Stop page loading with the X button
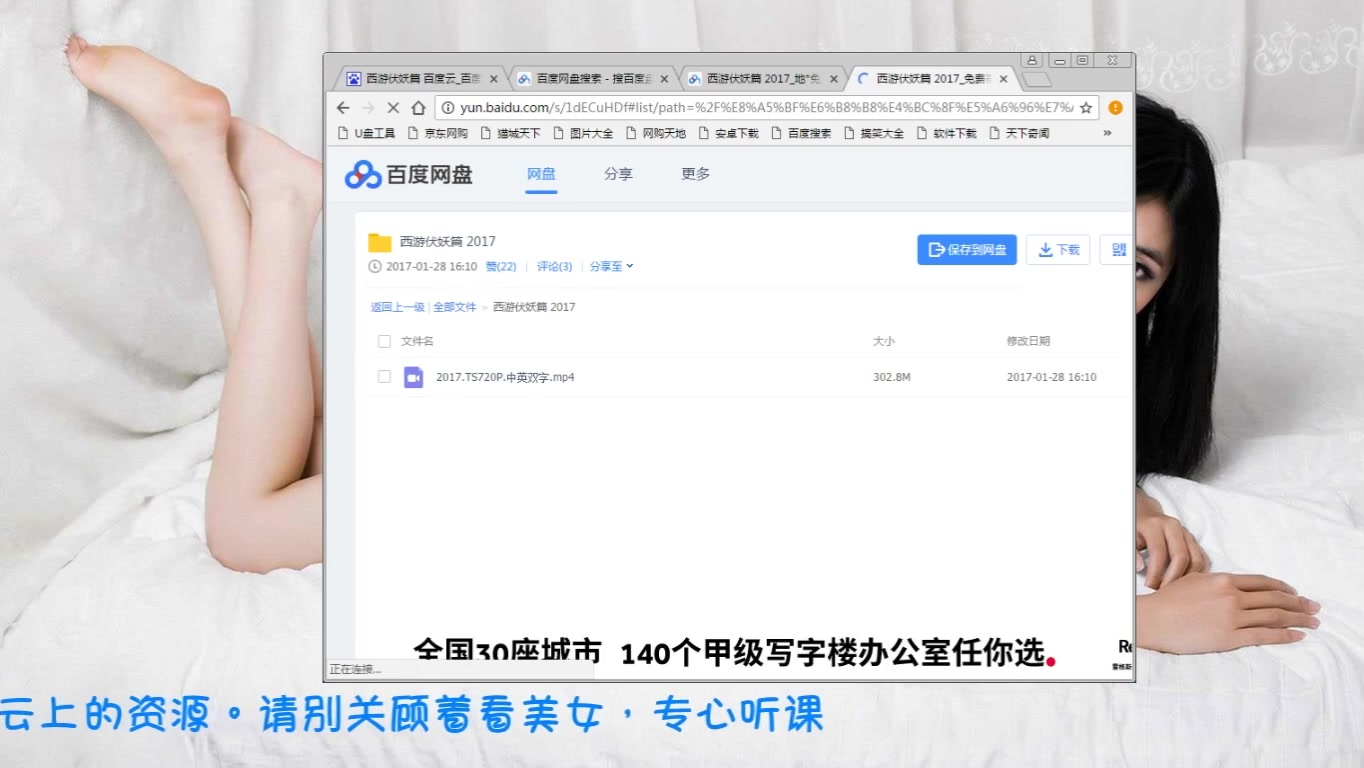1364x768 pixels. (x=393, y=108)
